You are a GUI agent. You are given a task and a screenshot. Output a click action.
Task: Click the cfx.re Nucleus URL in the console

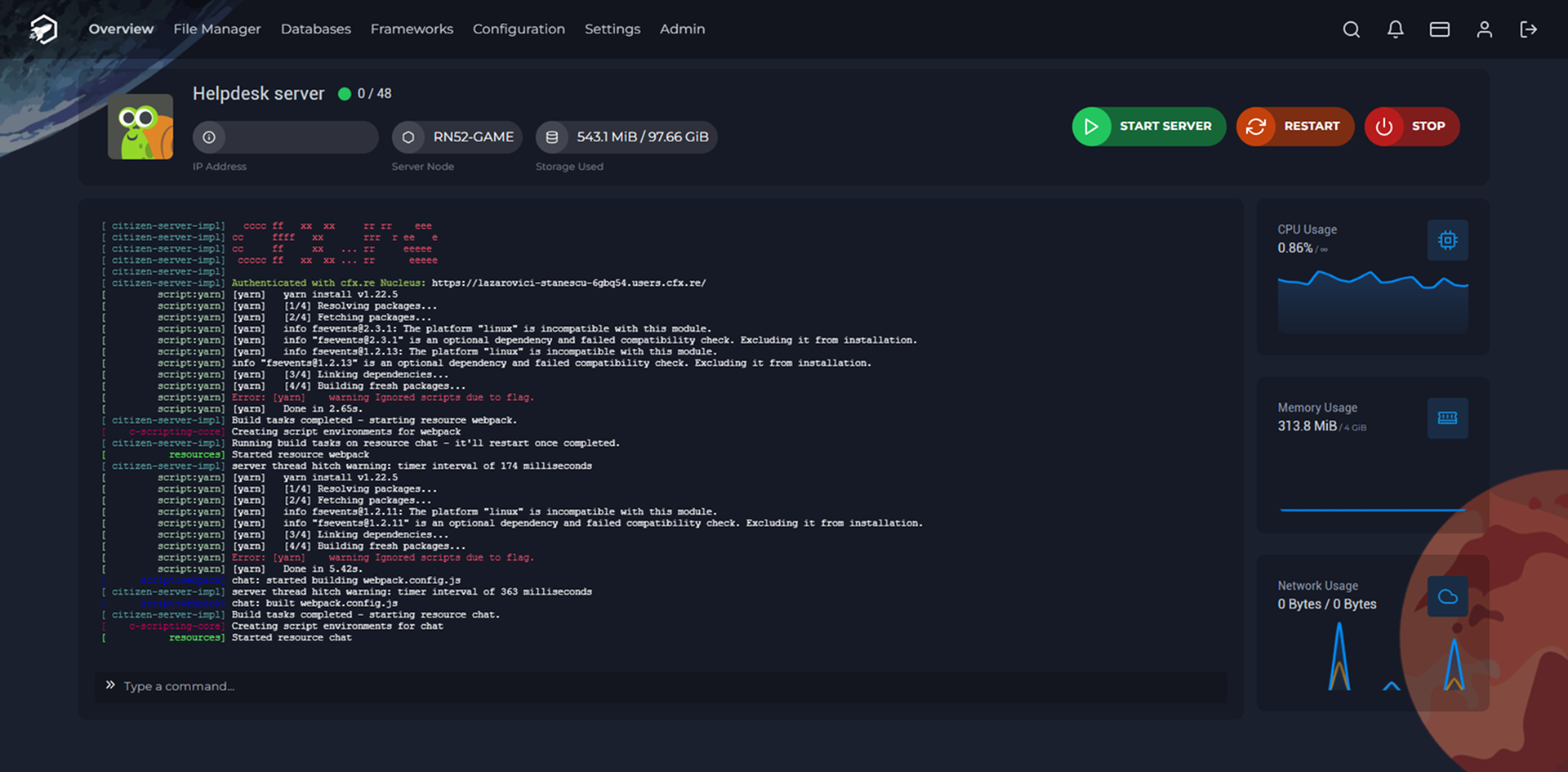click(x=568, y=283)
